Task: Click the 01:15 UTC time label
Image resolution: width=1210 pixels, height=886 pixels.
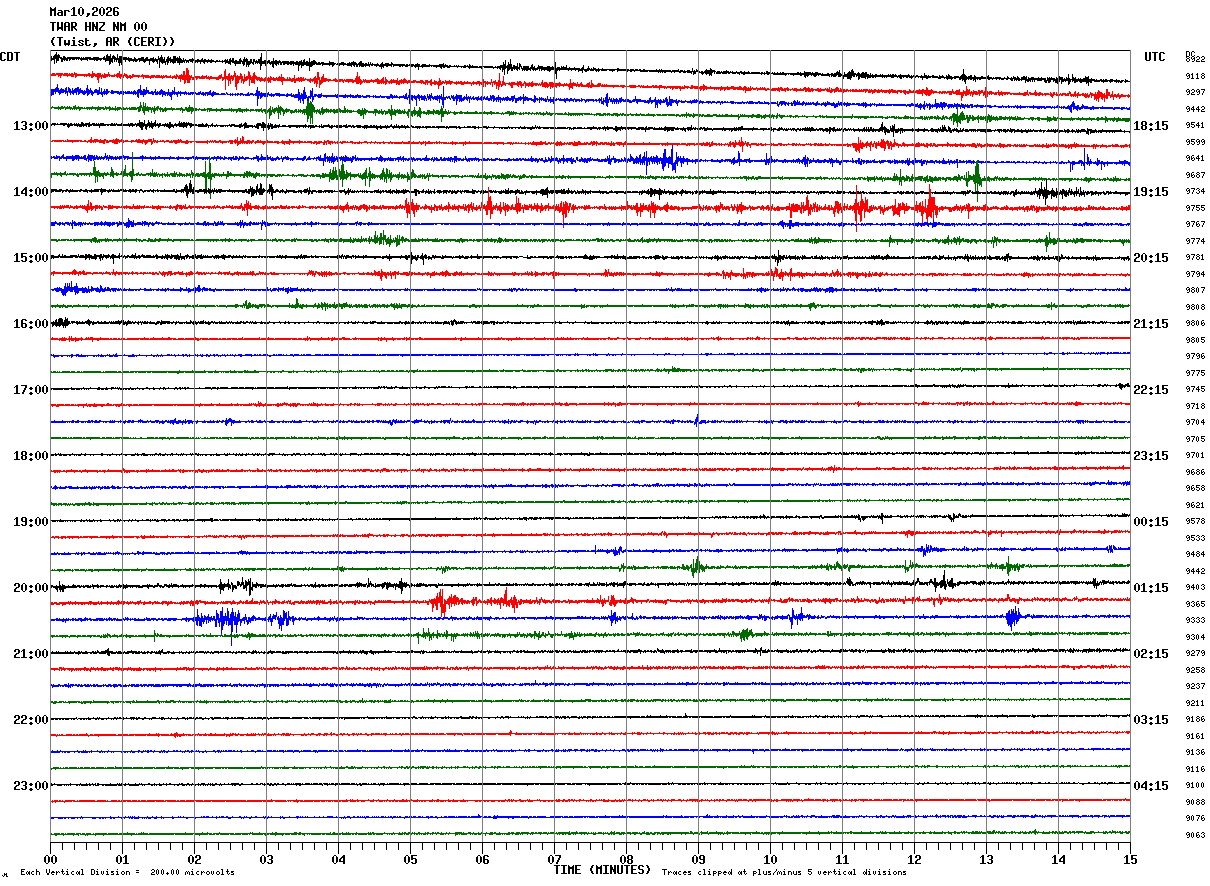Action: pyautogui.click(x=1151, y=588)
